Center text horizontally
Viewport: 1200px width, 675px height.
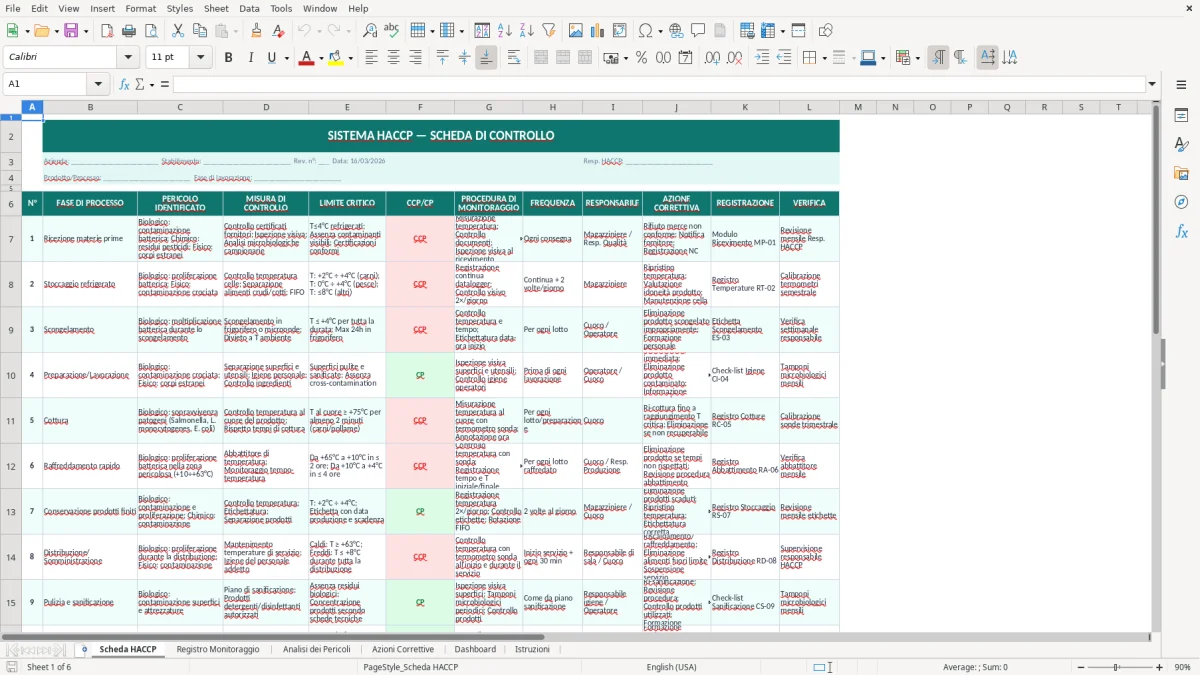(393, 58)
